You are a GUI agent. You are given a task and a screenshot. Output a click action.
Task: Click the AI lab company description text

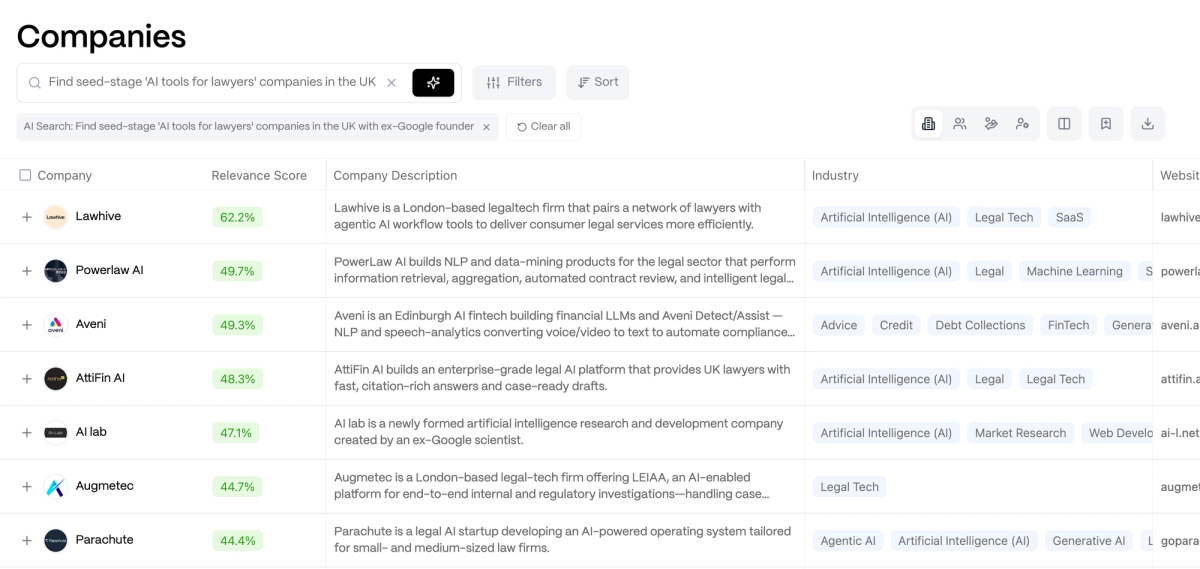pyautogui.click(x=559, y=432)
